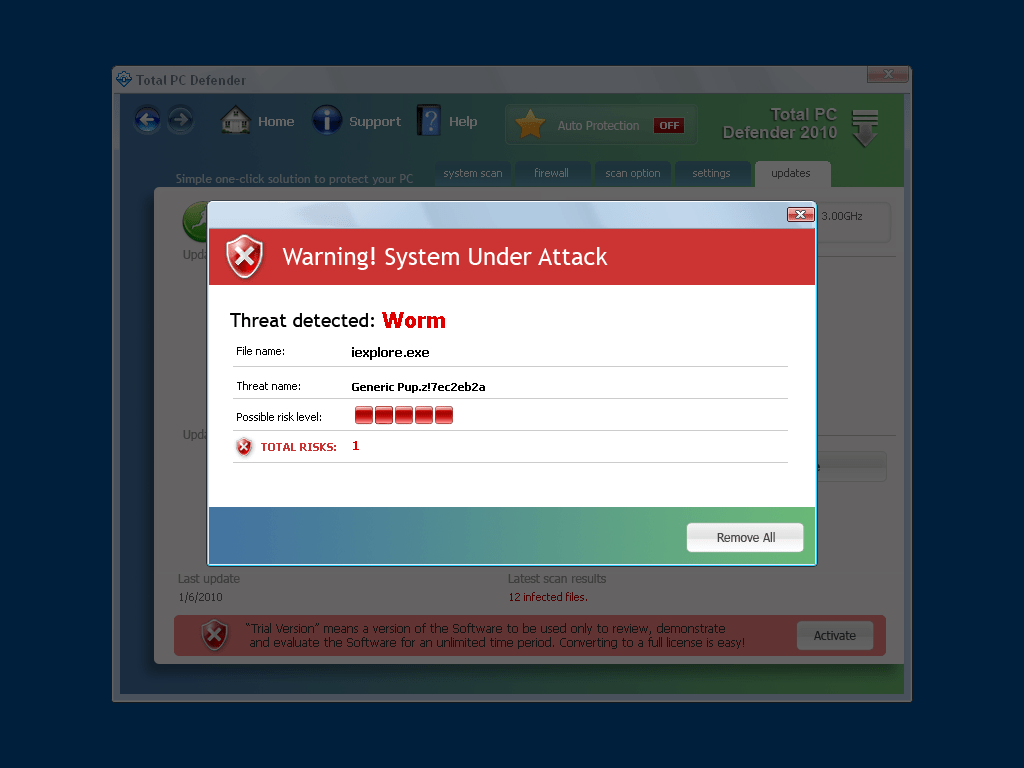
Task: Navigate back with the left arrow icon
Action: click(x=147, y=119)
